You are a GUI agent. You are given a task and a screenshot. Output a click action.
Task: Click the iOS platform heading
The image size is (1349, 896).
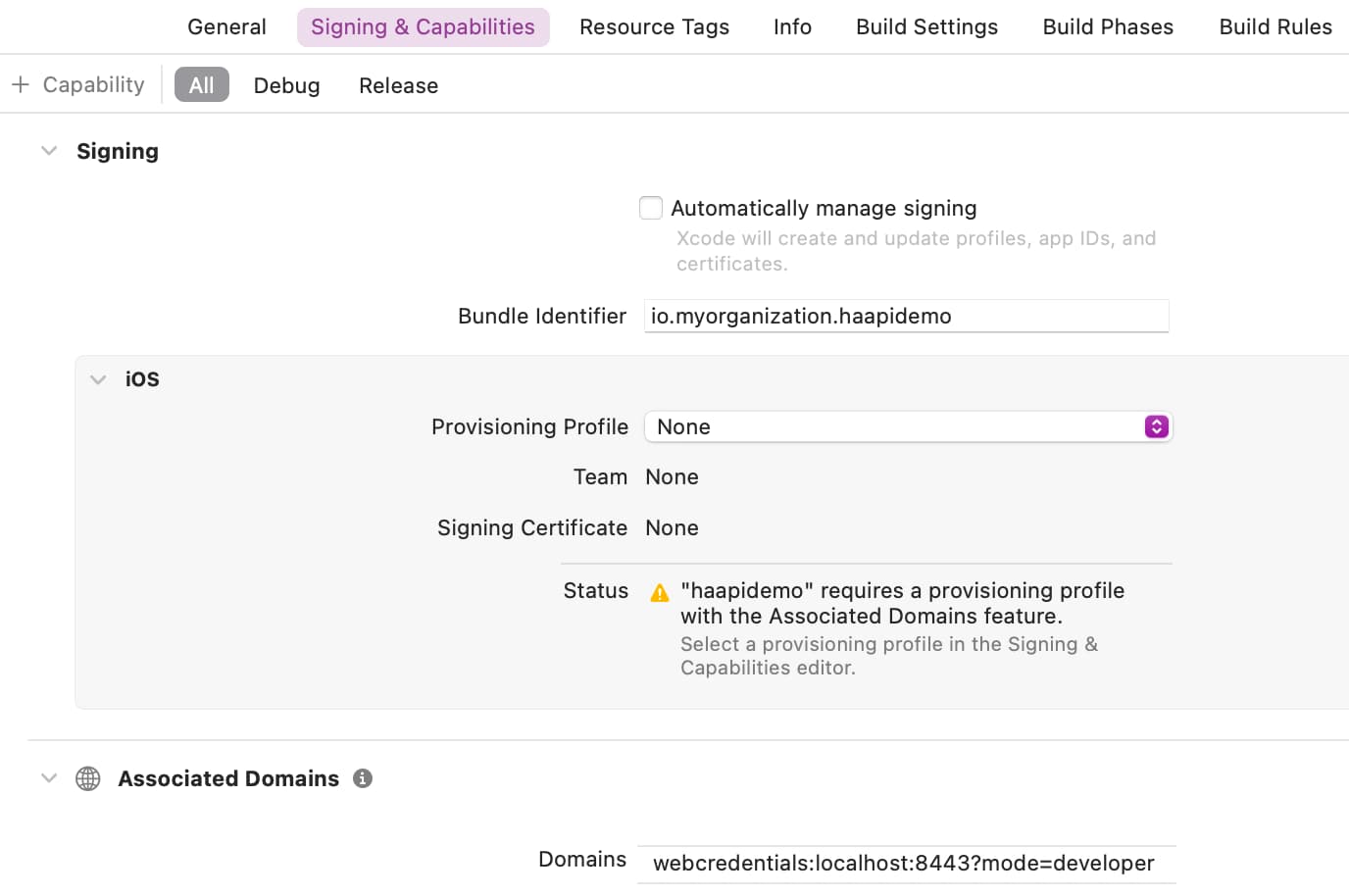click(x=142, y=379)
